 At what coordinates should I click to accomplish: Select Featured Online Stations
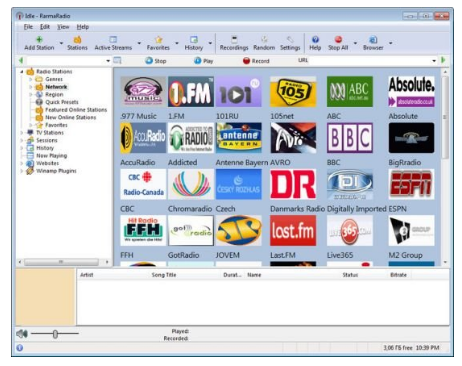click(76, 110)
